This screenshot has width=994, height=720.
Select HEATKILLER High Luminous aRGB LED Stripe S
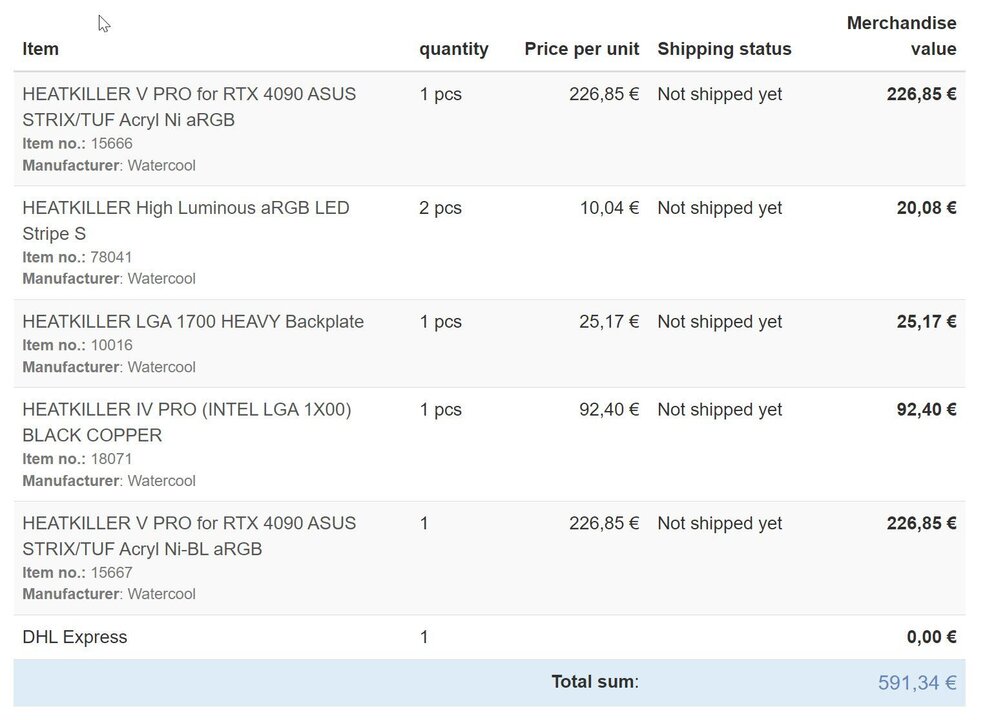click(x=186, y=220)
